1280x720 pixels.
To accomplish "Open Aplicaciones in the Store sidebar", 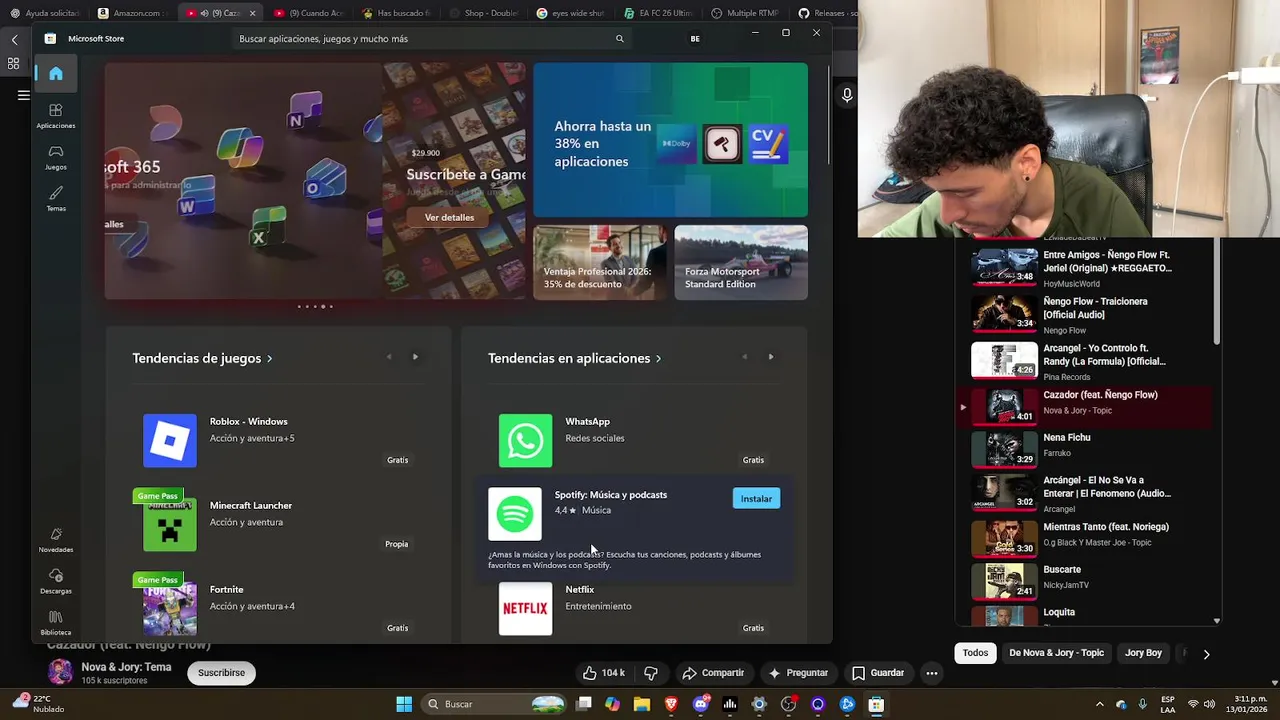I will click(56, 115).
